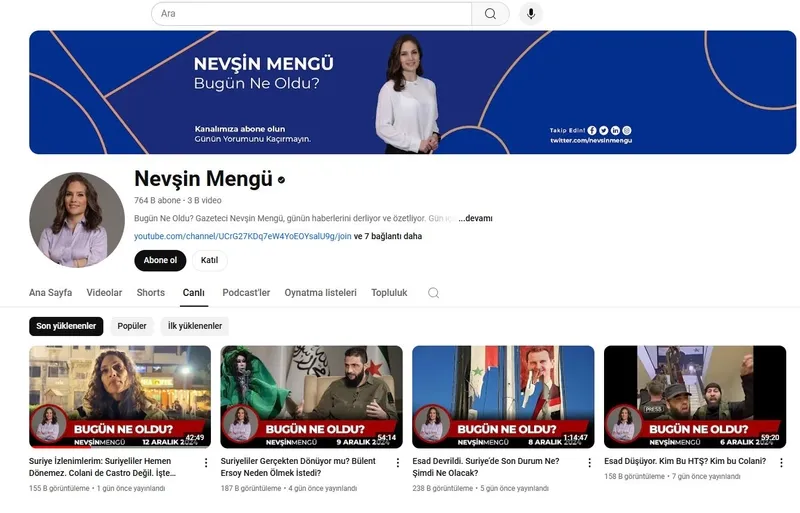800x513 pixels.
Task: Go to the Shorts tab
Action: [x=151, y=293]
